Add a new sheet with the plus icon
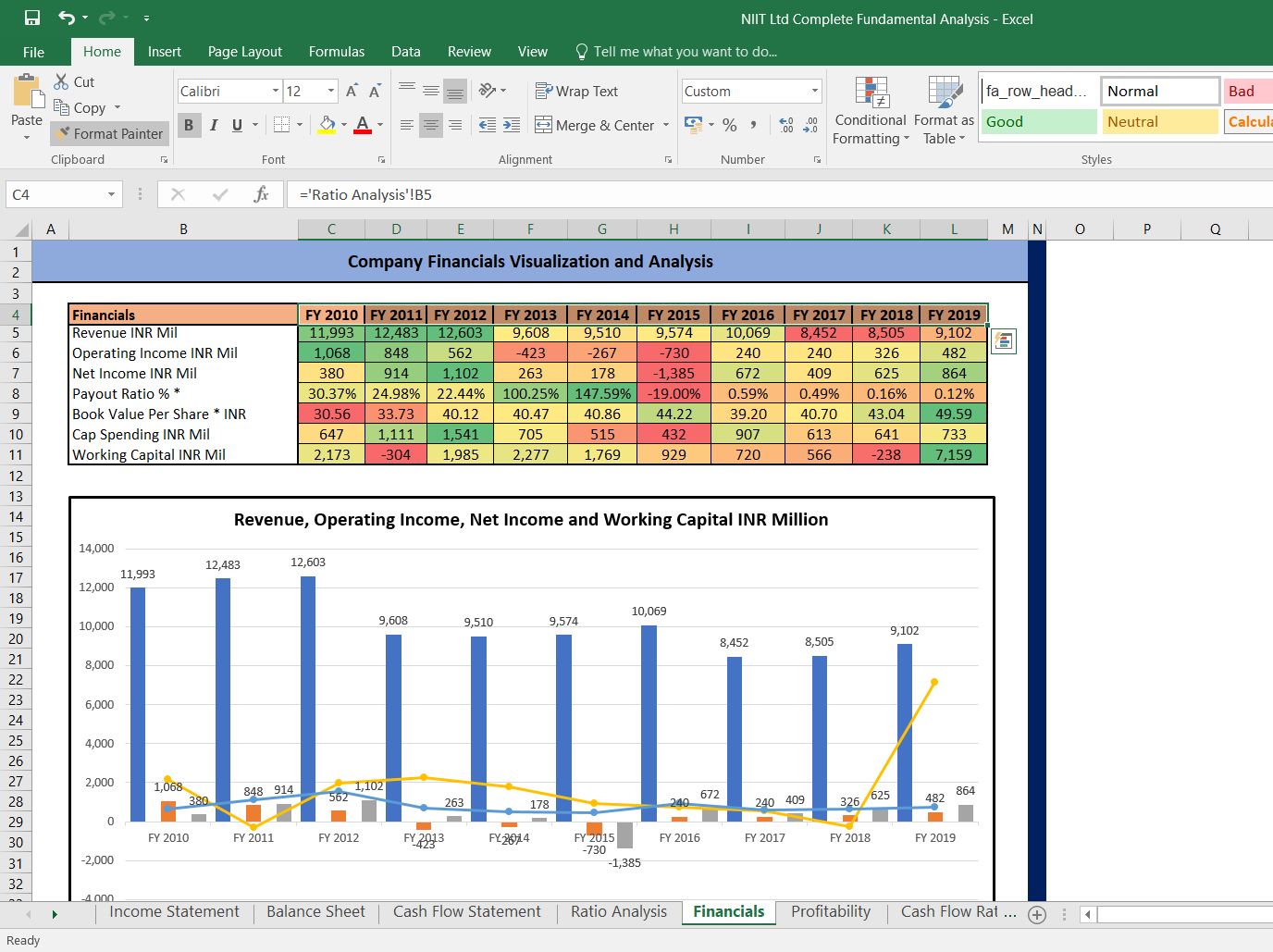This screenshot has width=1273, height=952. click(1037, 914)
